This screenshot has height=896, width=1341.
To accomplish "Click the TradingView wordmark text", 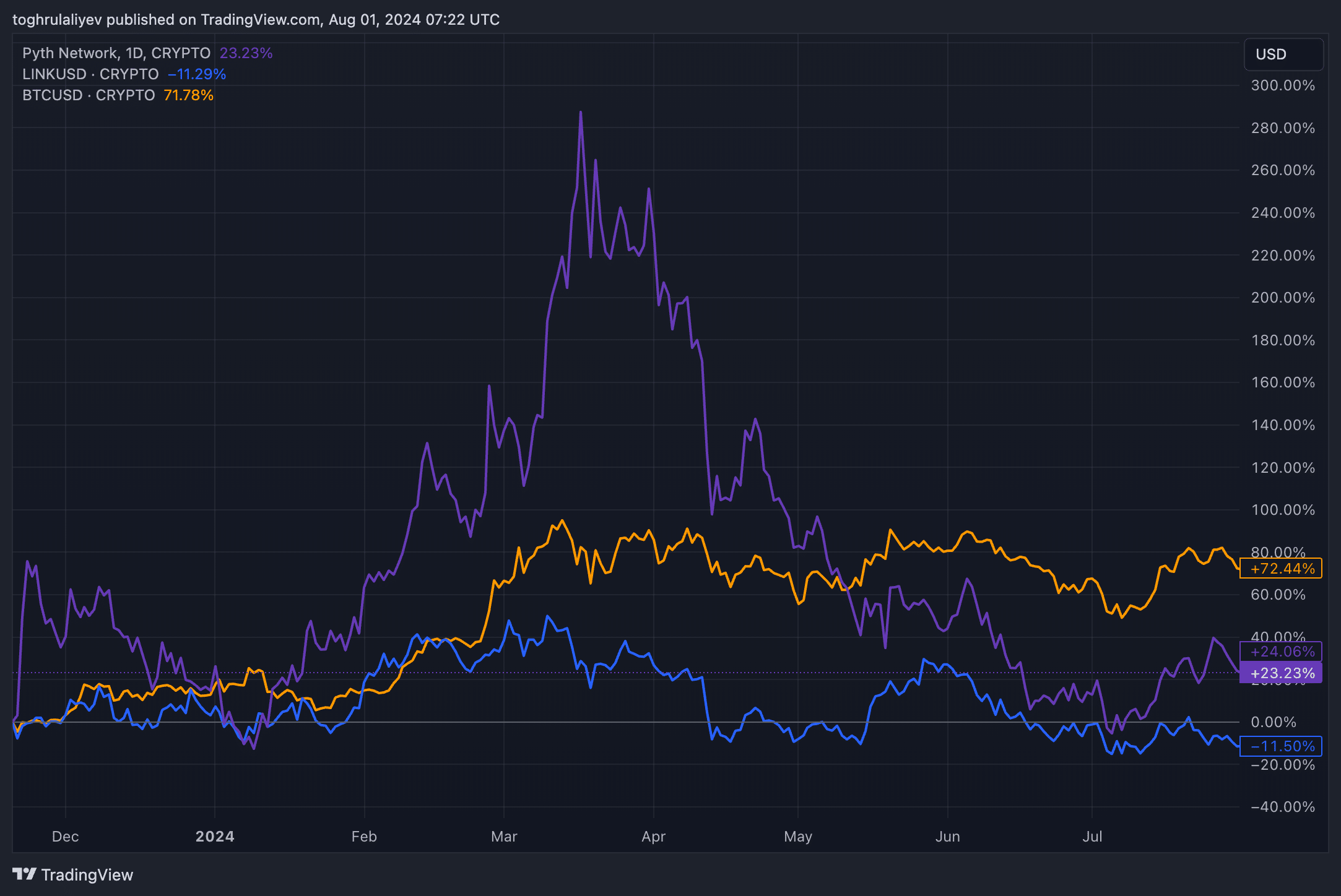I will click(87, 874).
